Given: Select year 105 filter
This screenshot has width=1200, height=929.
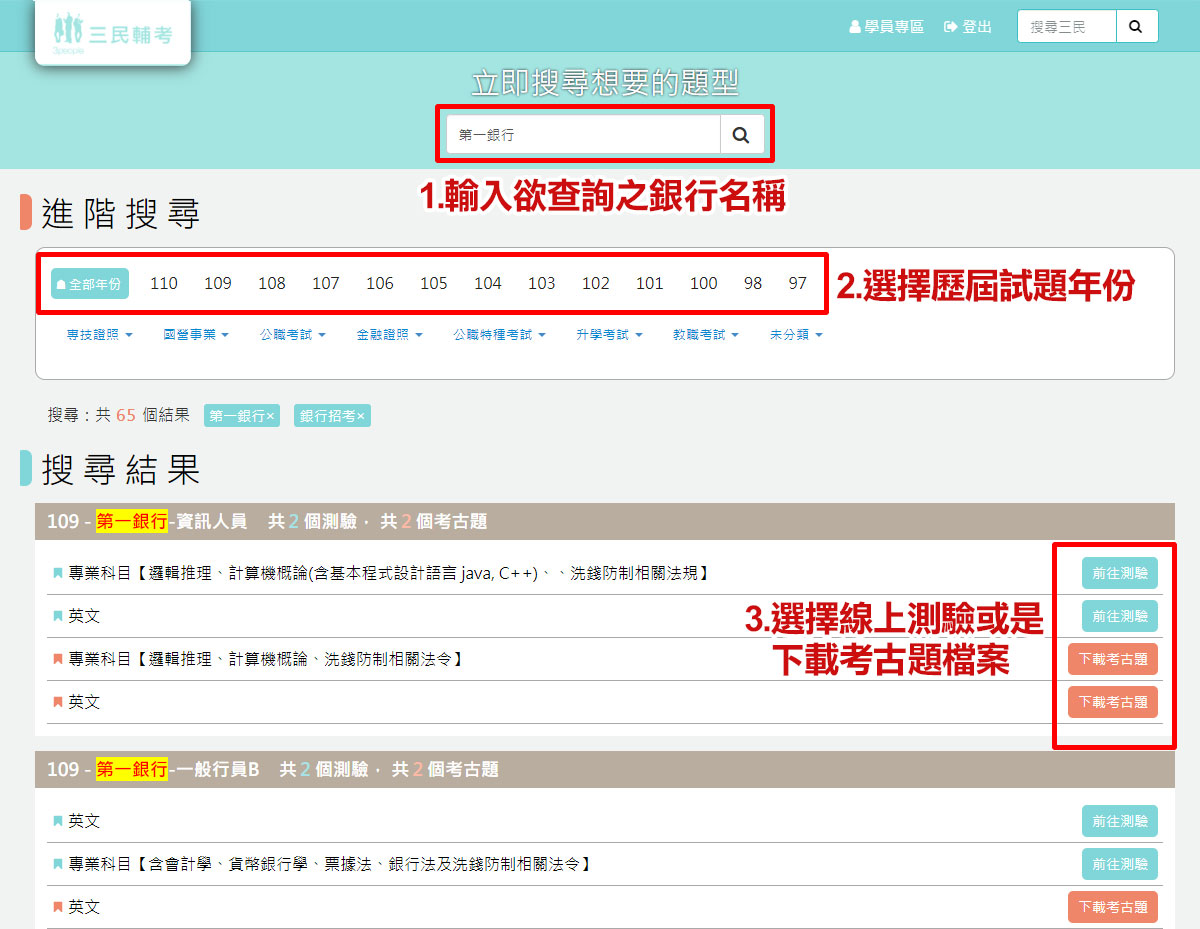Looking at the screenshot, I should coord(434,284).
